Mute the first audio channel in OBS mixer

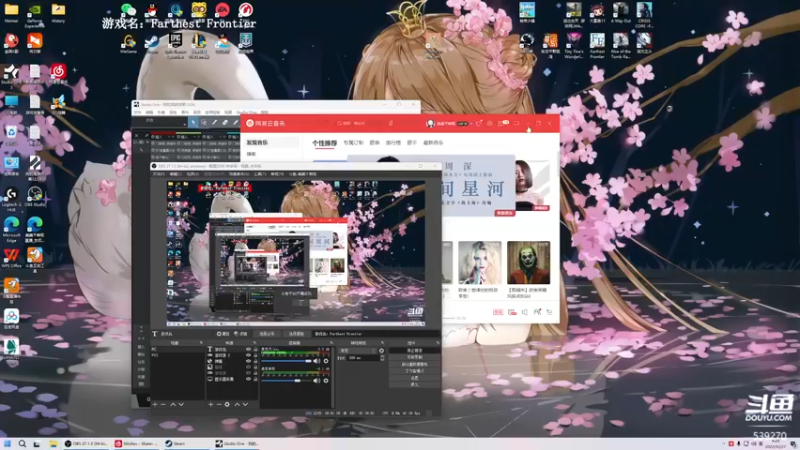coord(316,361)
